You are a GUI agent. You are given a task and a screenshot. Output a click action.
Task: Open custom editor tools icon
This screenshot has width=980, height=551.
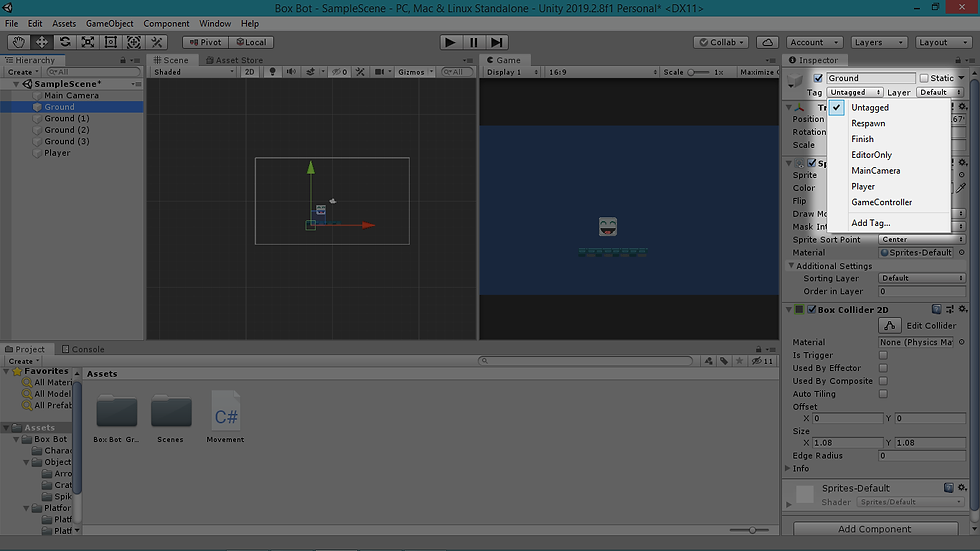(157, 42)
